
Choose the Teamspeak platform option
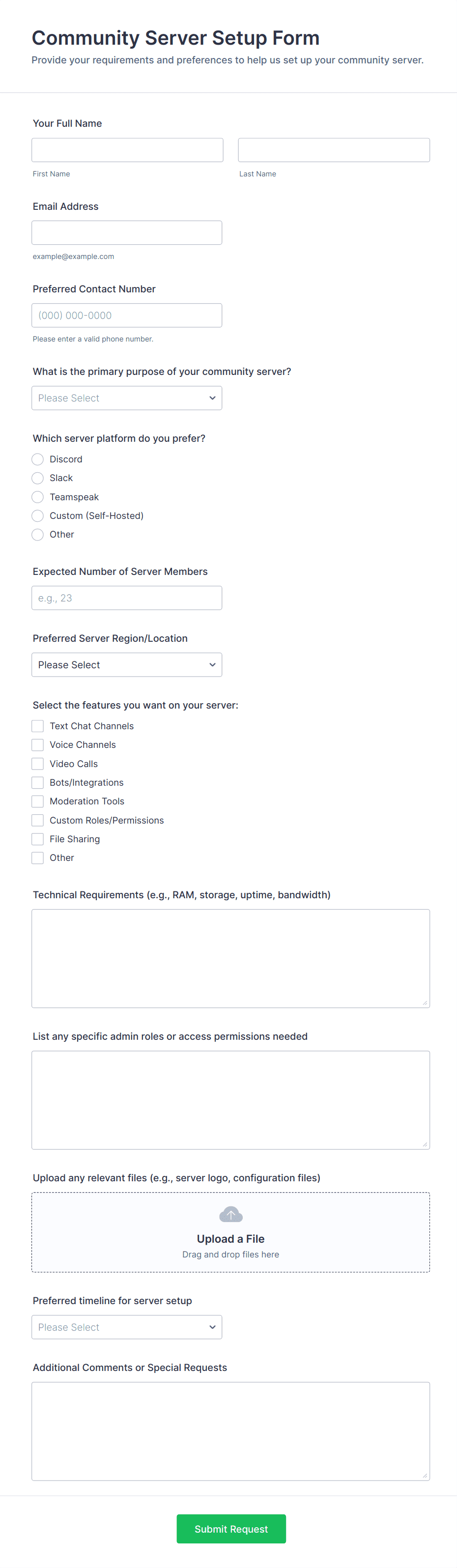[x=38, y=497]
